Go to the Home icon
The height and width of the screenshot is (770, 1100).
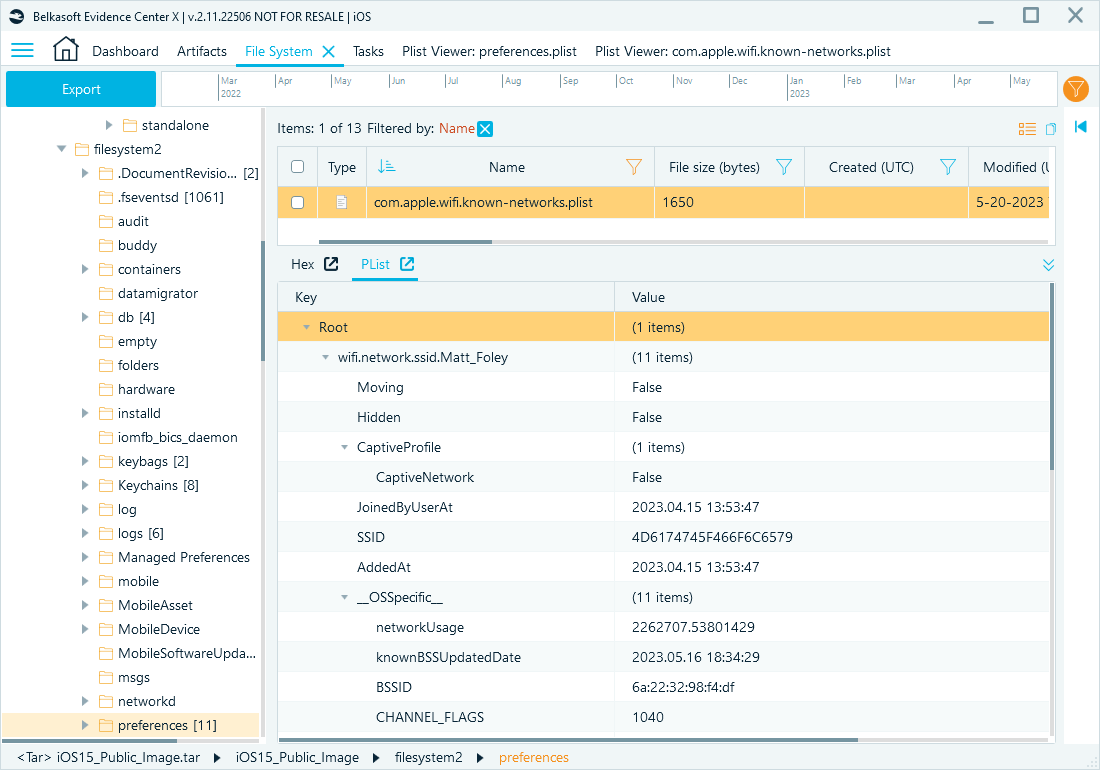[x=66, y=49]
